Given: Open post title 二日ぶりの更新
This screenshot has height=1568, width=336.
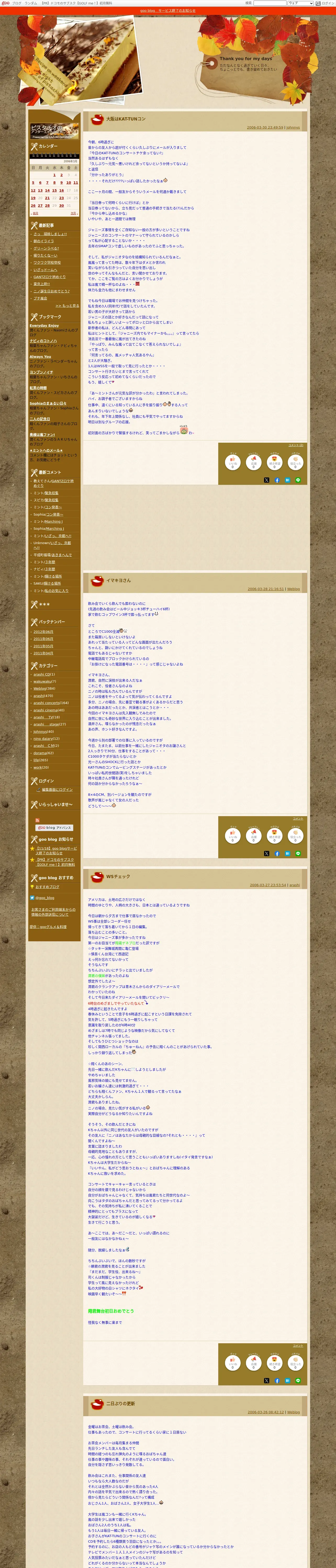Looking at the screenshot, I should pos(121,1404).
